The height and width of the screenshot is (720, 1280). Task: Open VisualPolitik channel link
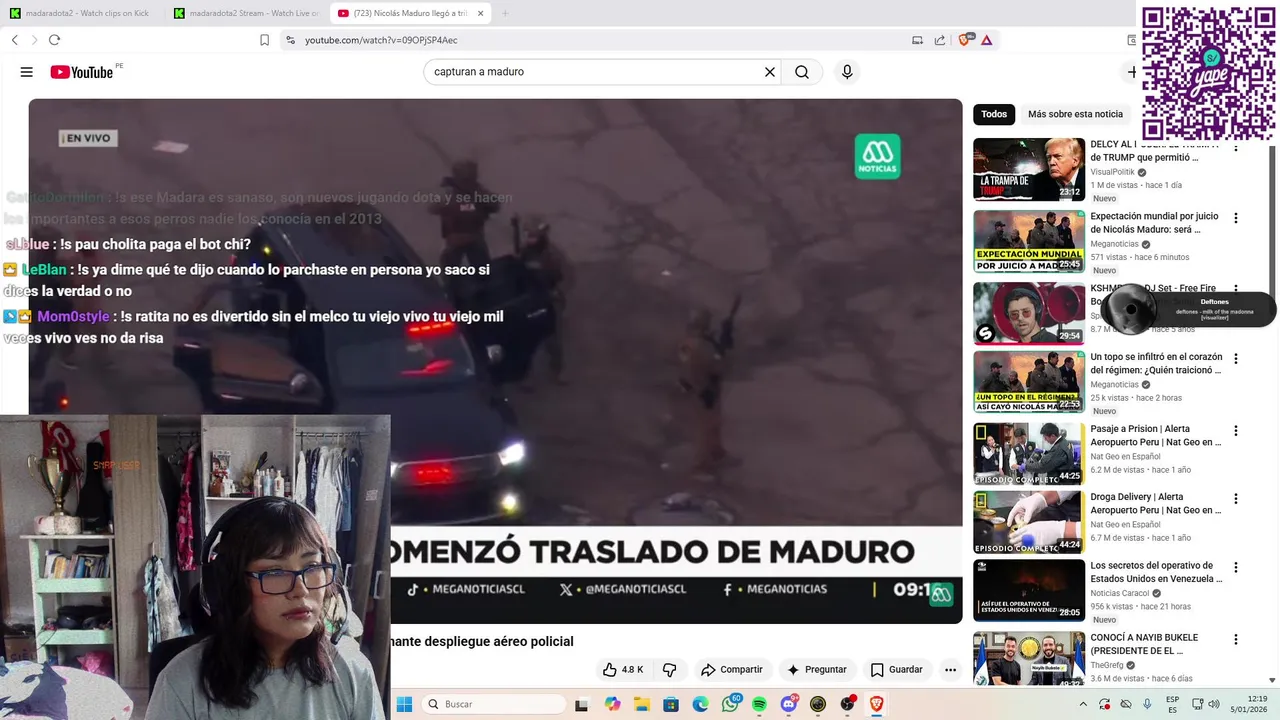[x=1112, y=172]
